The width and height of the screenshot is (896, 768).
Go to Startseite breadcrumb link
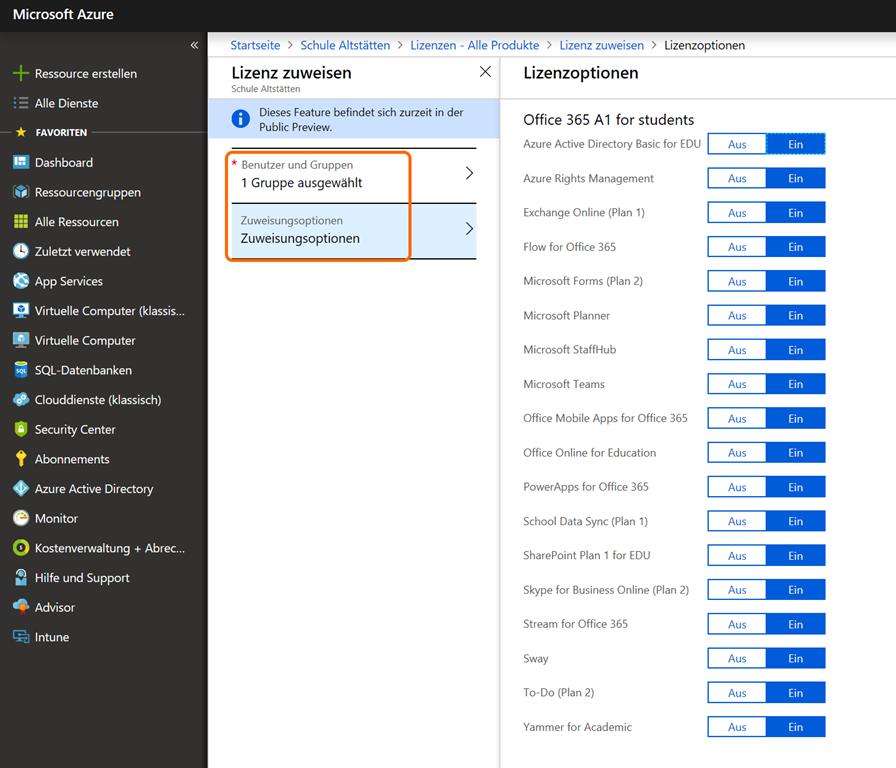pyautogui.click(x=255, y=45)
